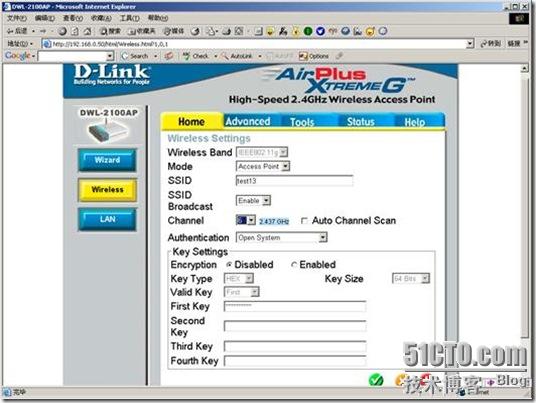Click the DWL-2100AP device image

(x=108, y=131)
